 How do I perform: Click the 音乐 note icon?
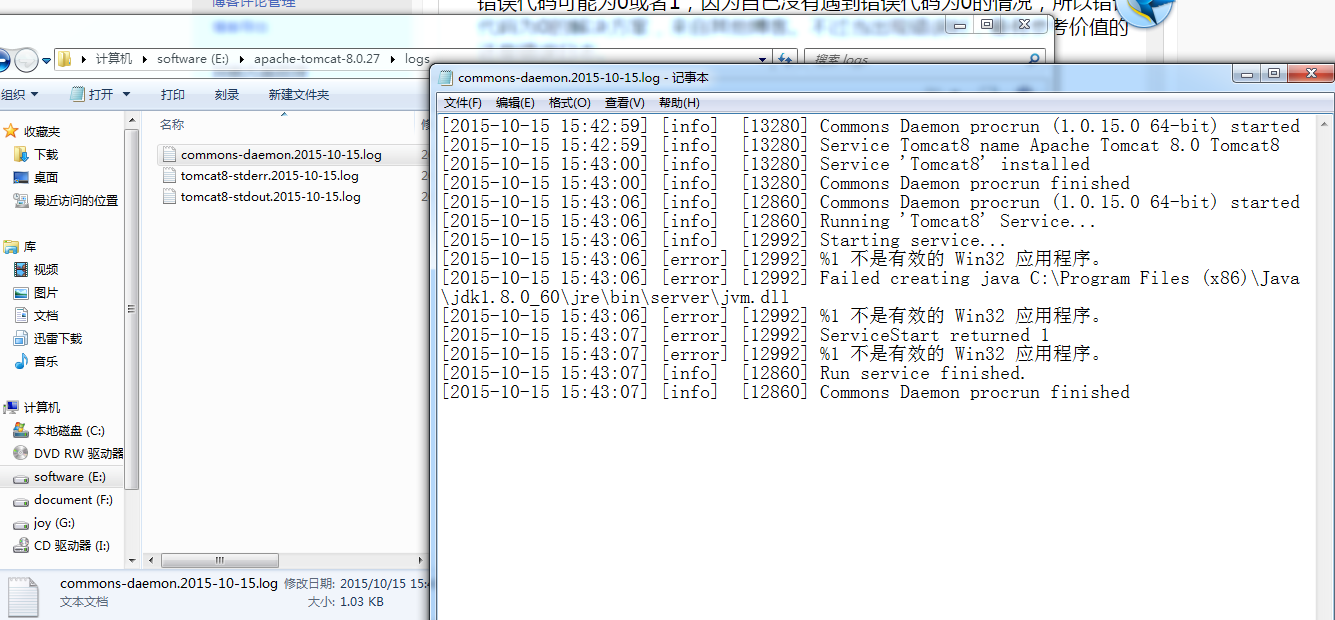21,361
